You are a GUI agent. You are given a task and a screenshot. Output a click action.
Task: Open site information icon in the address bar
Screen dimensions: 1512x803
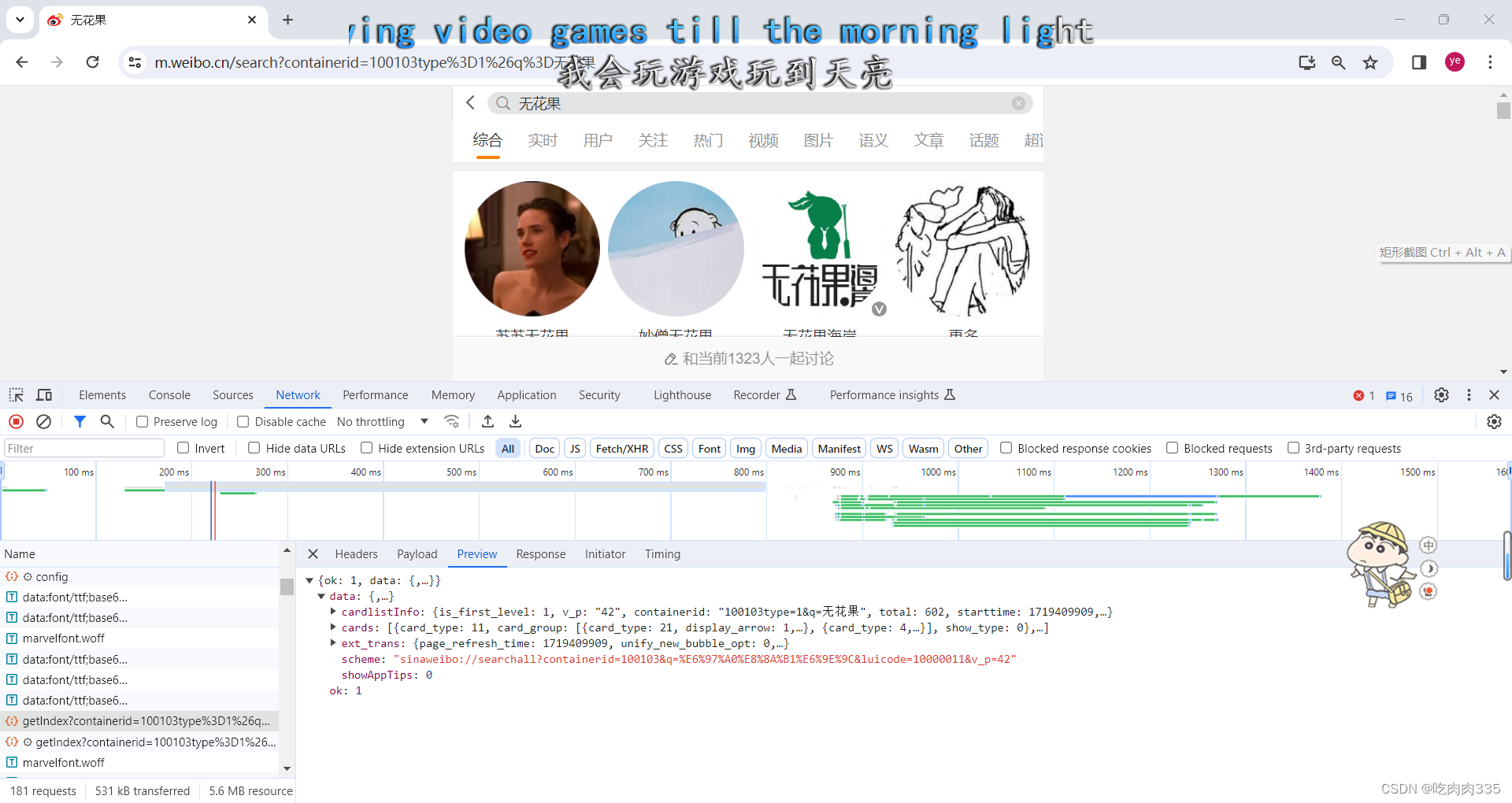[x=135, y=62]
